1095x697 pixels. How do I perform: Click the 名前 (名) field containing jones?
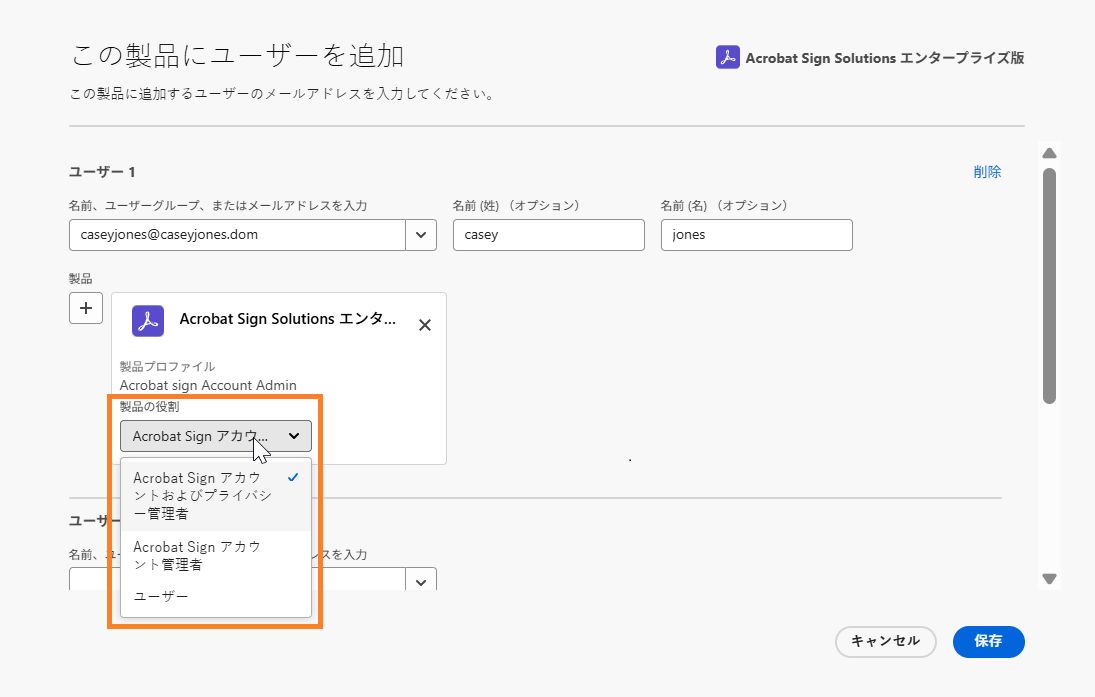coord(756,234)
